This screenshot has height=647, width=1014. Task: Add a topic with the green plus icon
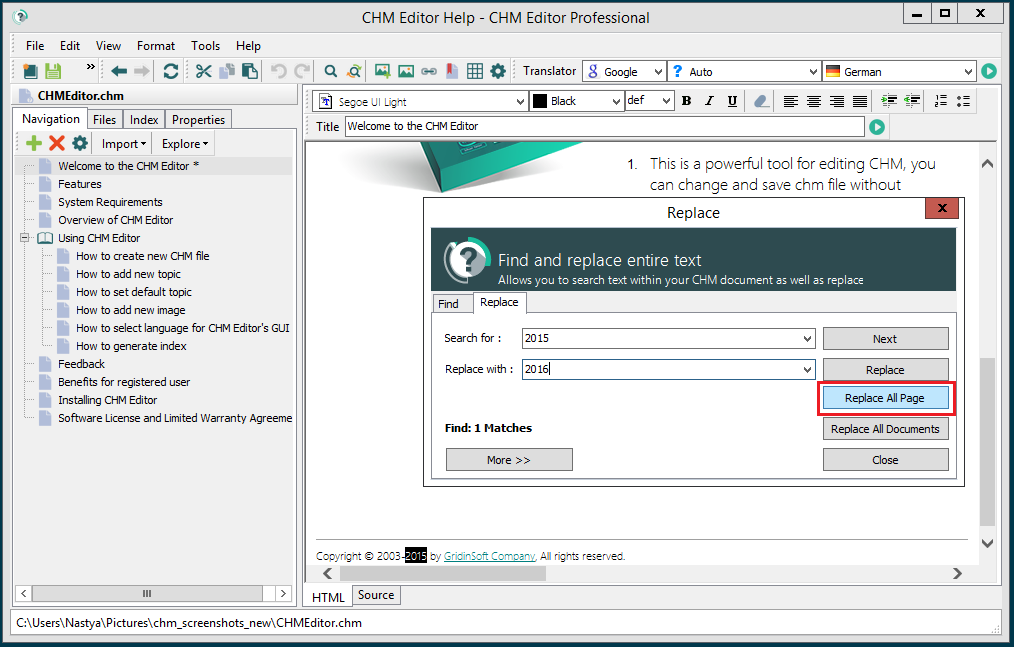pyautogui.click(x=34, y=143)
